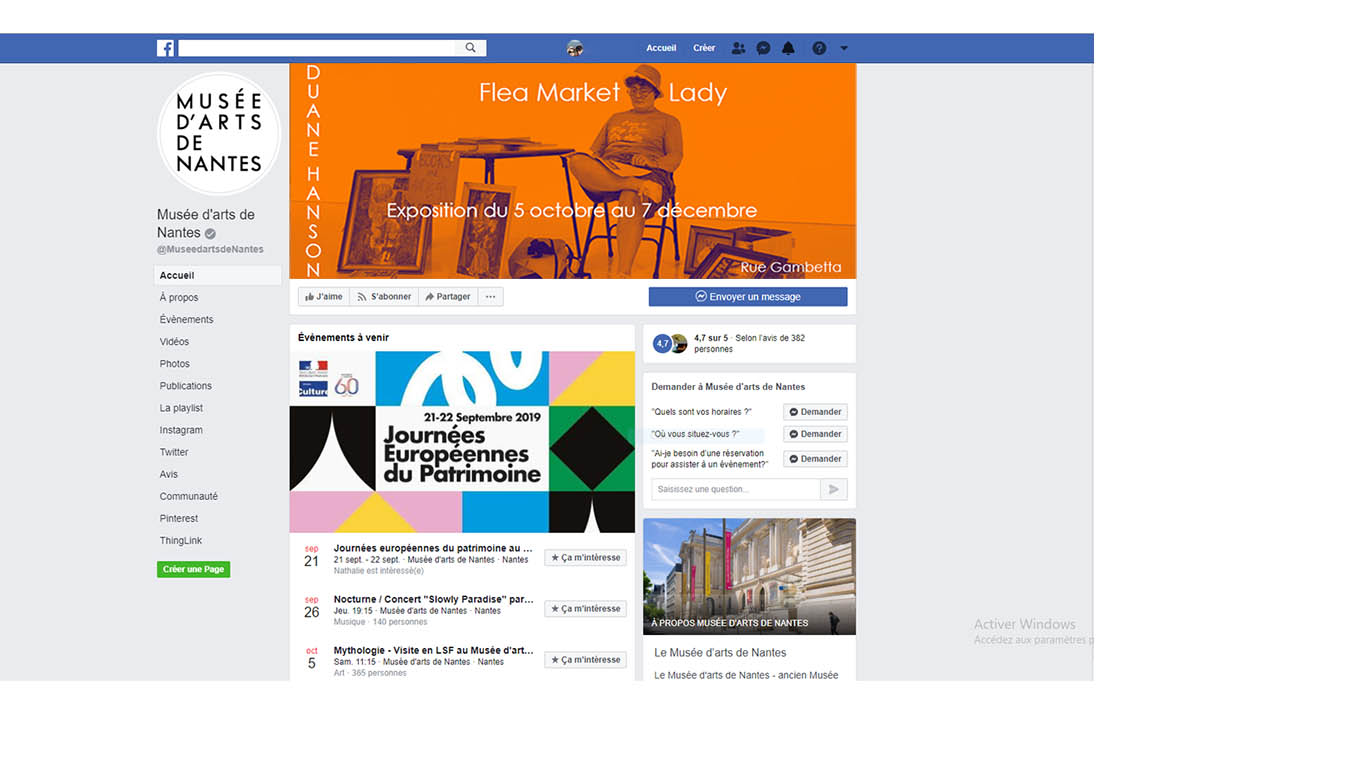Open Évènements in the sidebar
The width and height of the screenshot is (1366, 768).
(x=186, y=319)
